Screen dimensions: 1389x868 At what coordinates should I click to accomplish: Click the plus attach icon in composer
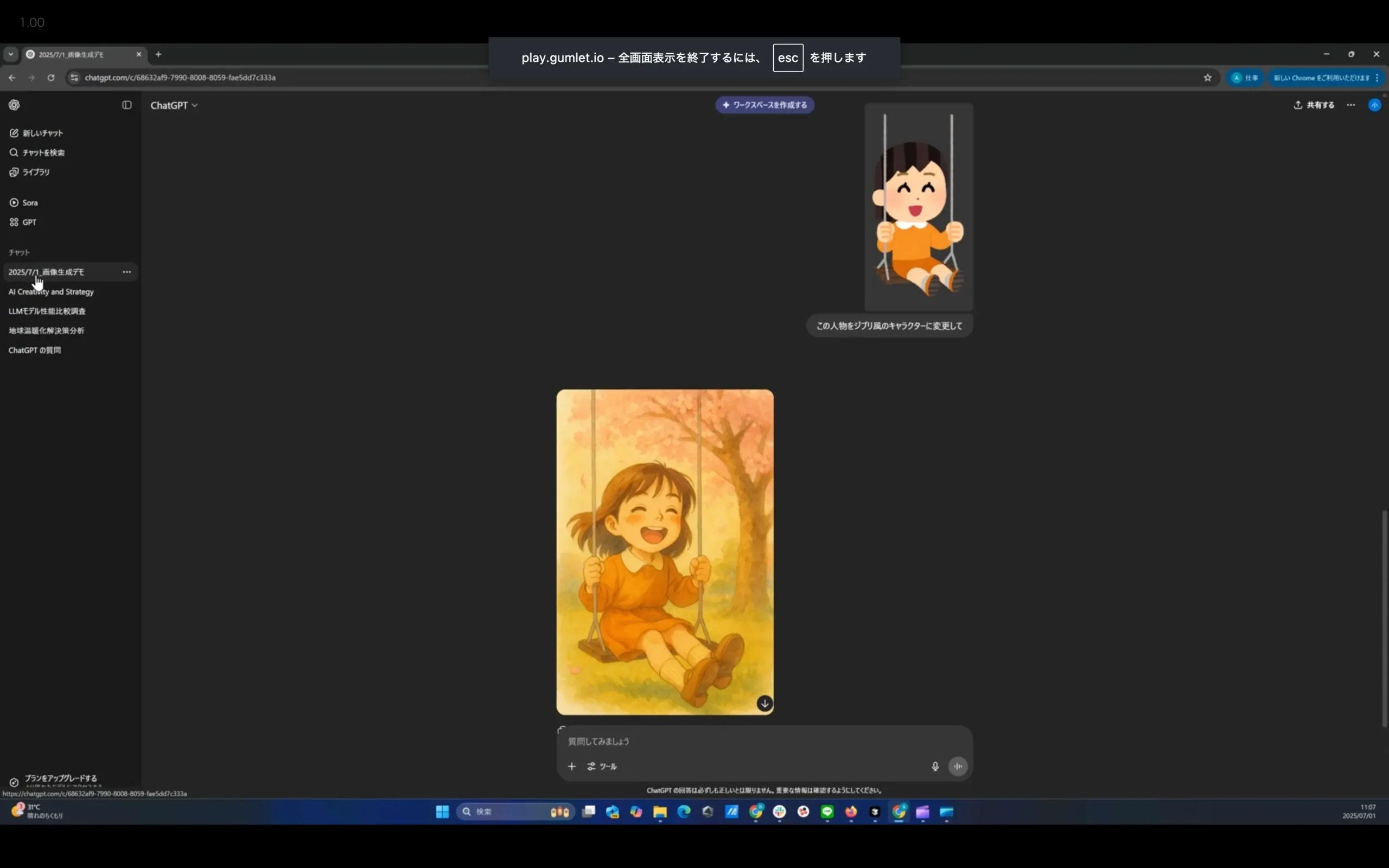click(572, 767)
